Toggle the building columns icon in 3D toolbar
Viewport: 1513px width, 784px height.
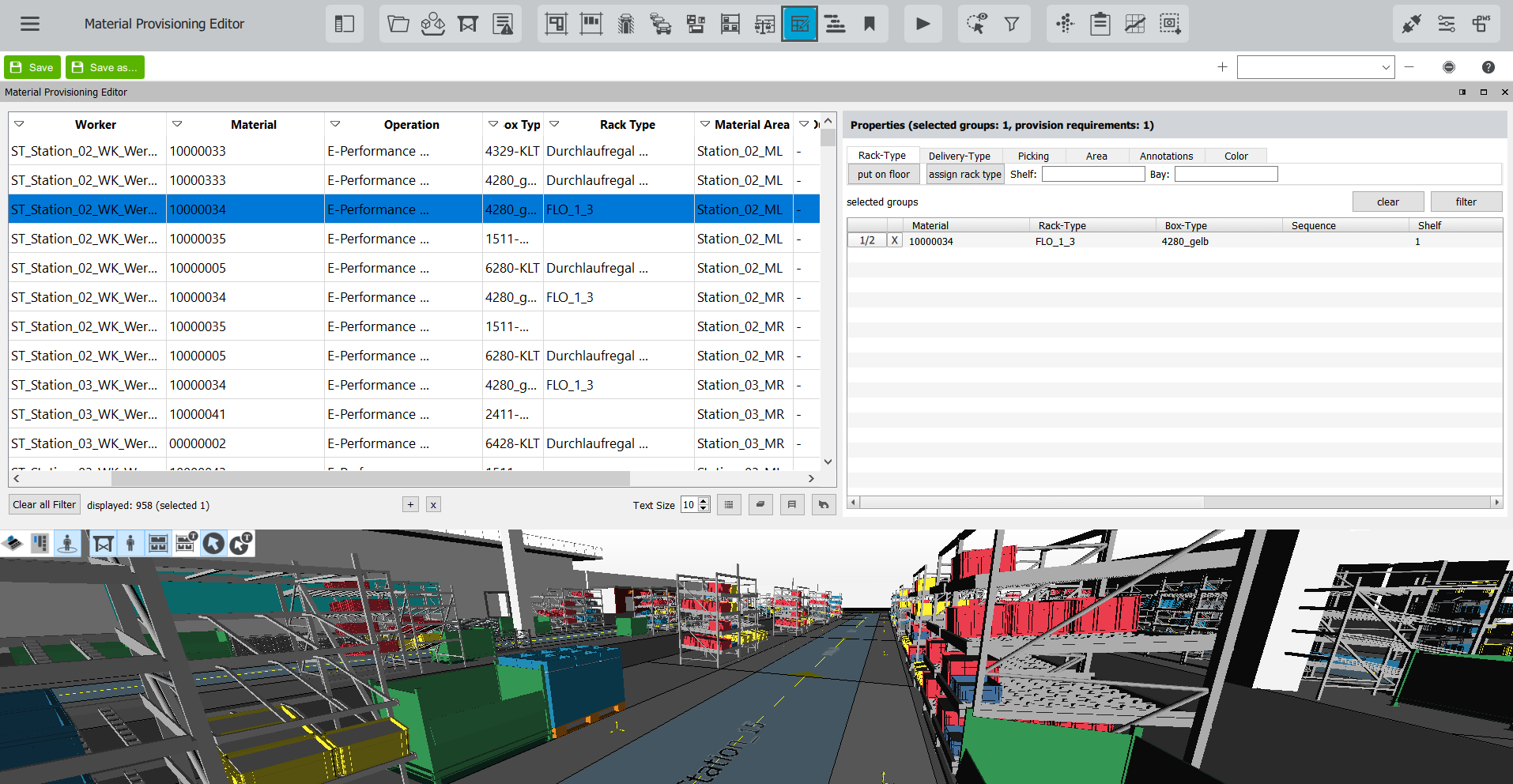coord(40,543)
